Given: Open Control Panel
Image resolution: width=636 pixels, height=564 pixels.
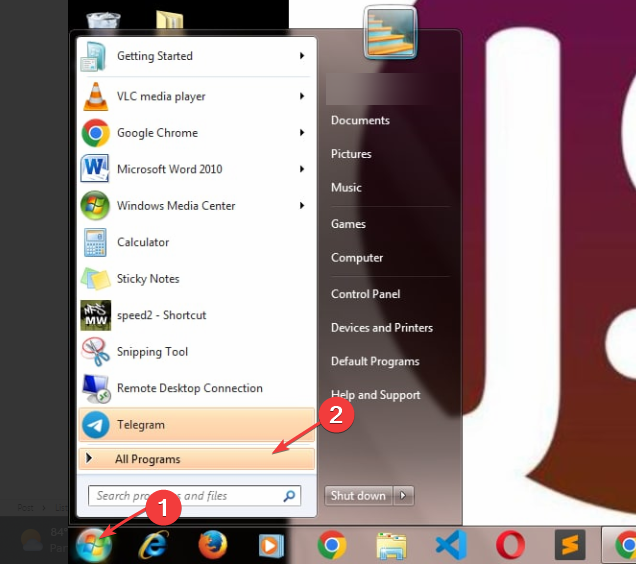Looking at the screenshot, I should pos(365,294).
